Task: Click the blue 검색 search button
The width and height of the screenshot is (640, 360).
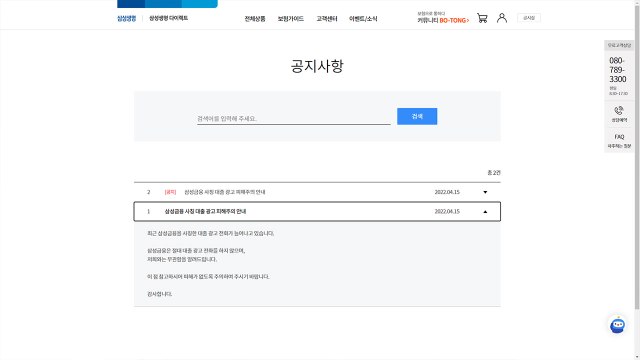Action: point(417,116)
